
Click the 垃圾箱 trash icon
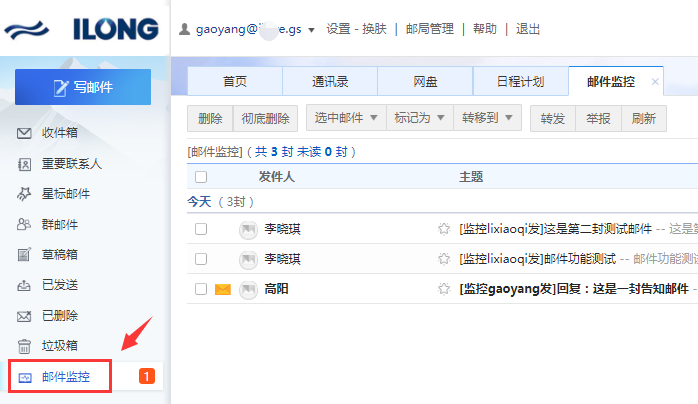(26, 346)
